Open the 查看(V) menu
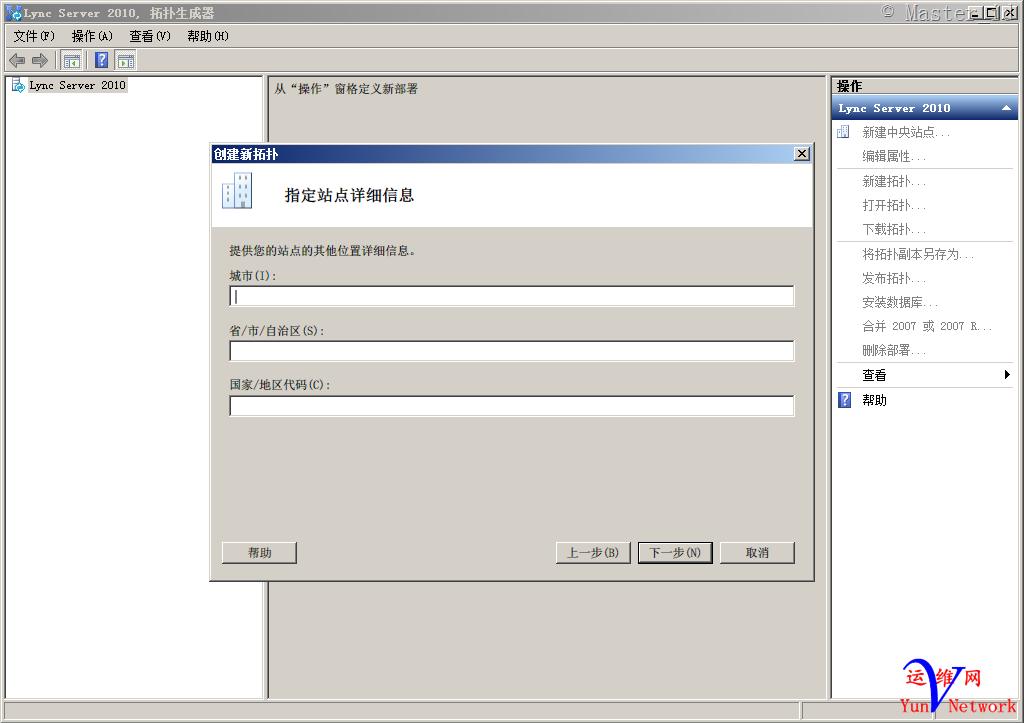Image resolution: width=1024 pixels, height=723 pixels. click(150, 36)
